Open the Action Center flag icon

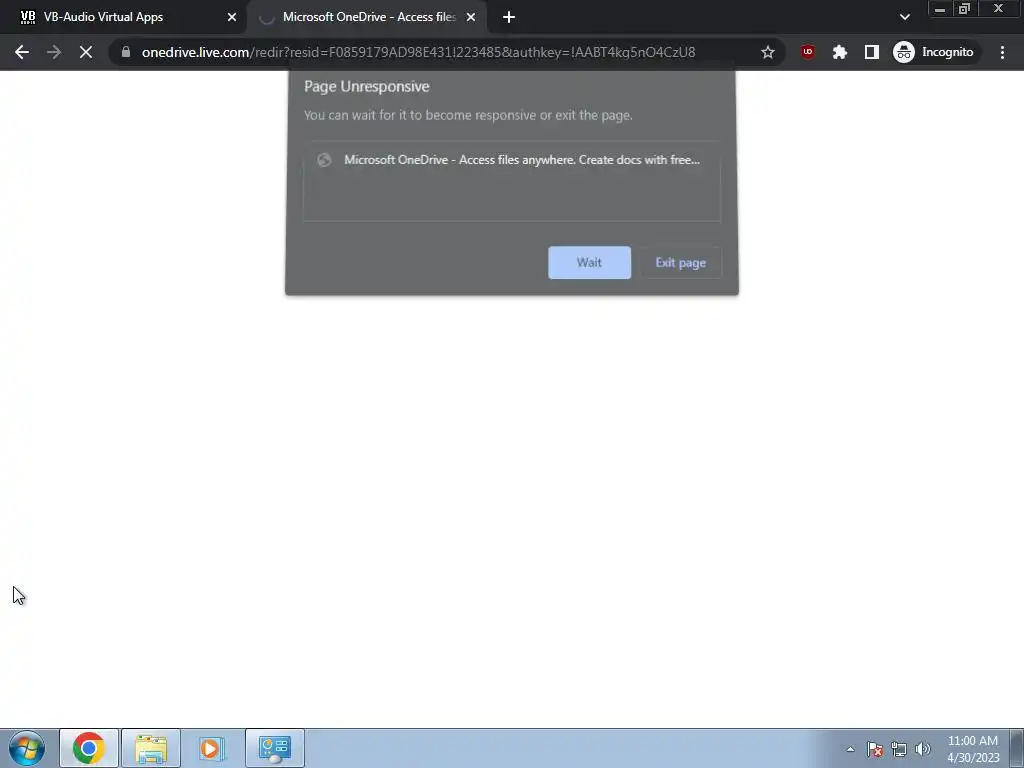pos(875,749)
